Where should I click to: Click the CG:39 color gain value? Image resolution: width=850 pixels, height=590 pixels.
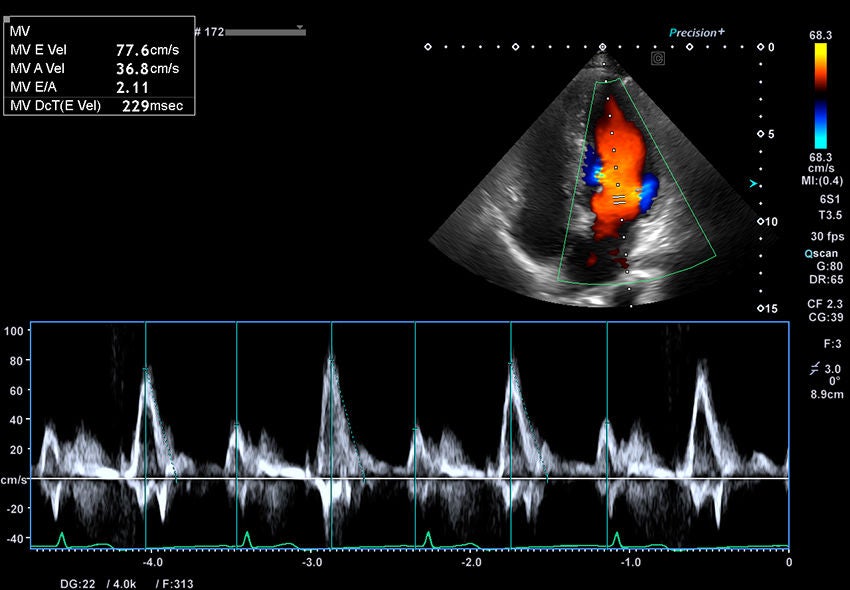(x=827, y=317)
